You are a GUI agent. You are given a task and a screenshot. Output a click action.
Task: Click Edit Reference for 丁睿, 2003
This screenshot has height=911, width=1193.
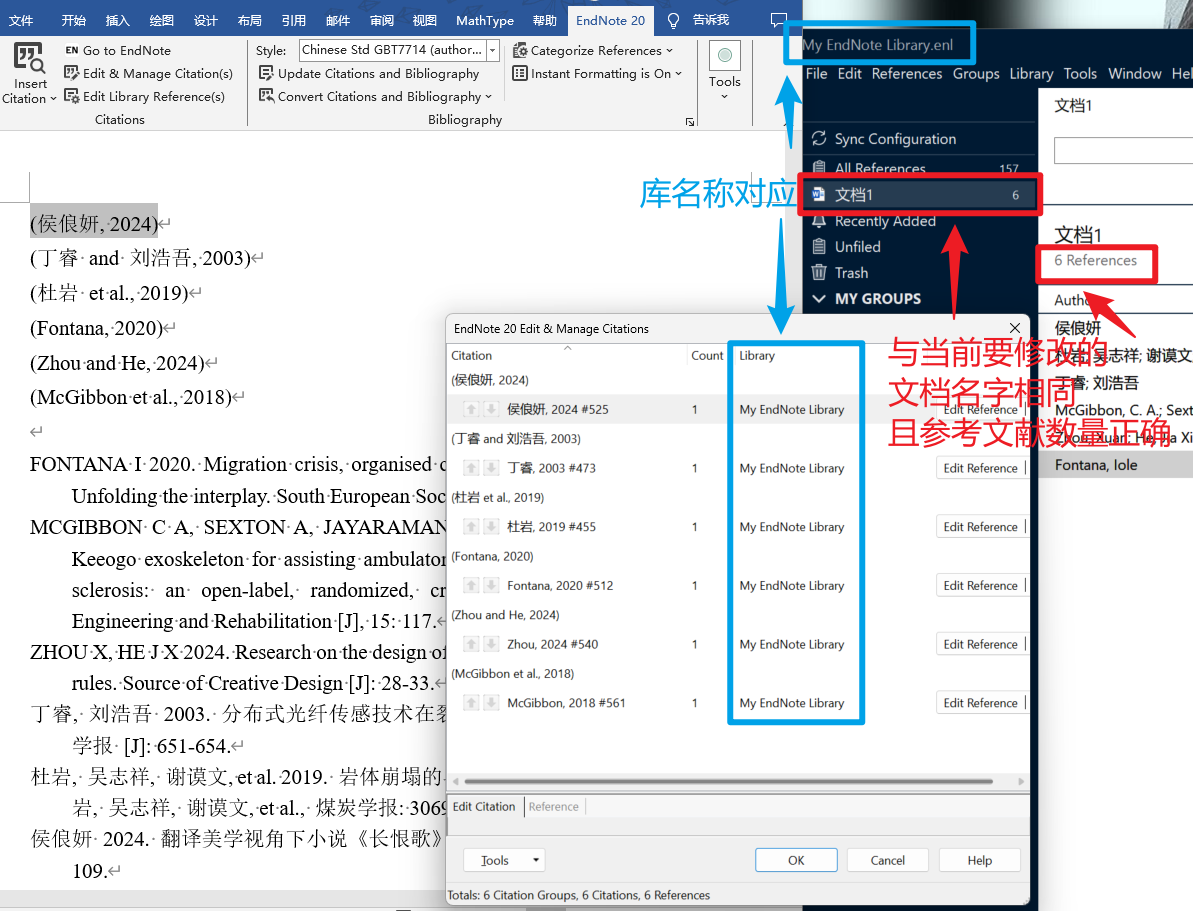click(x=980, y=468)
